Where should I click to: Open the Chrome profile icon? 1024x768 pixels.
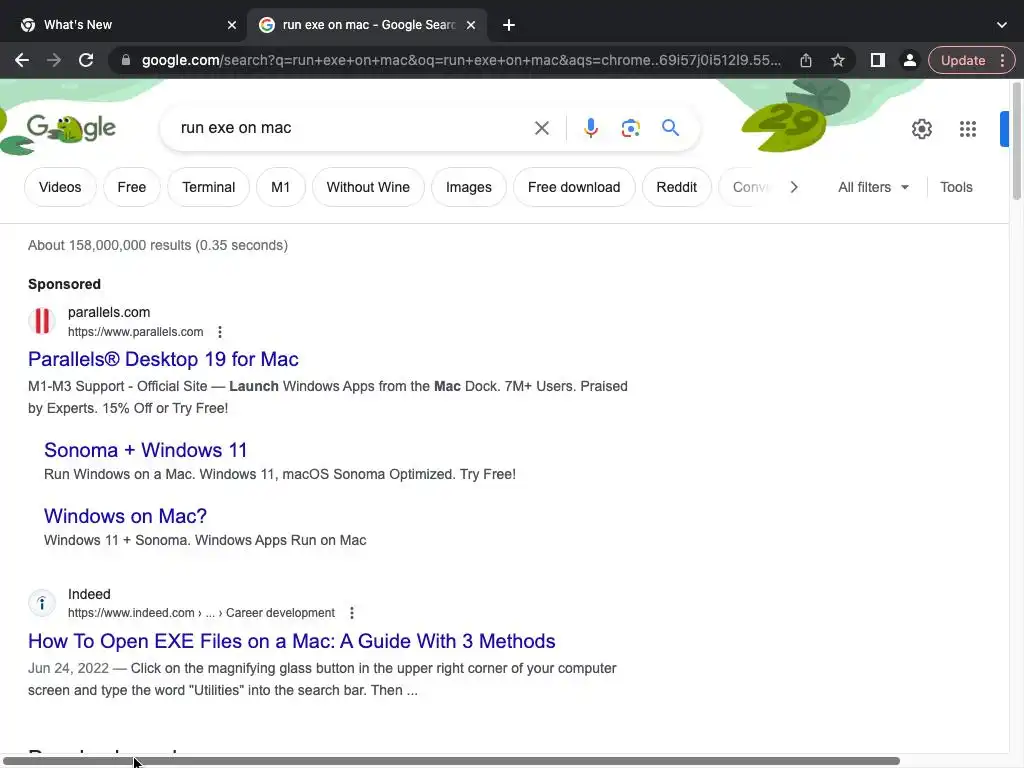point(909,60)
